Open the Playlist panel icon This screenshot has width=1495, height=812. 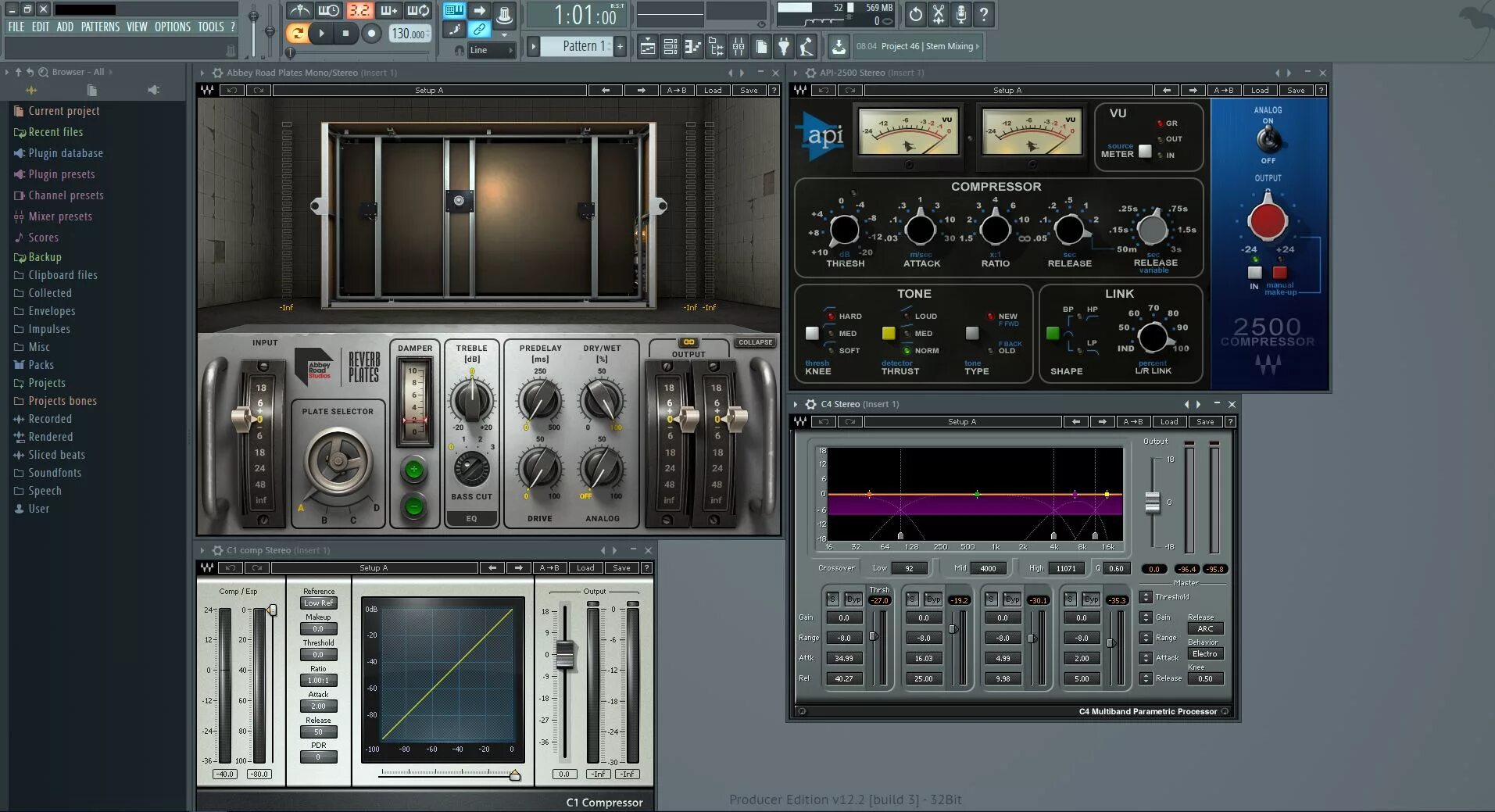click(x=648, y=46)
